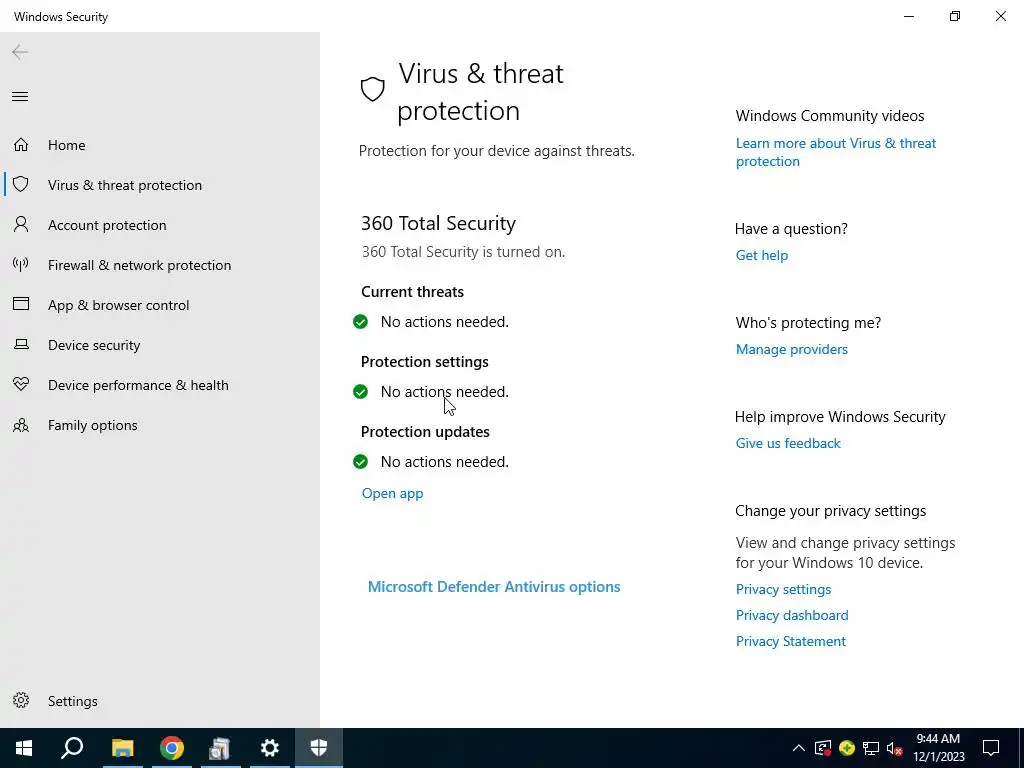Click green checkmark under Protection settings
The image size is (1024, 768).
pyautogui.click(x=360, y=391)
